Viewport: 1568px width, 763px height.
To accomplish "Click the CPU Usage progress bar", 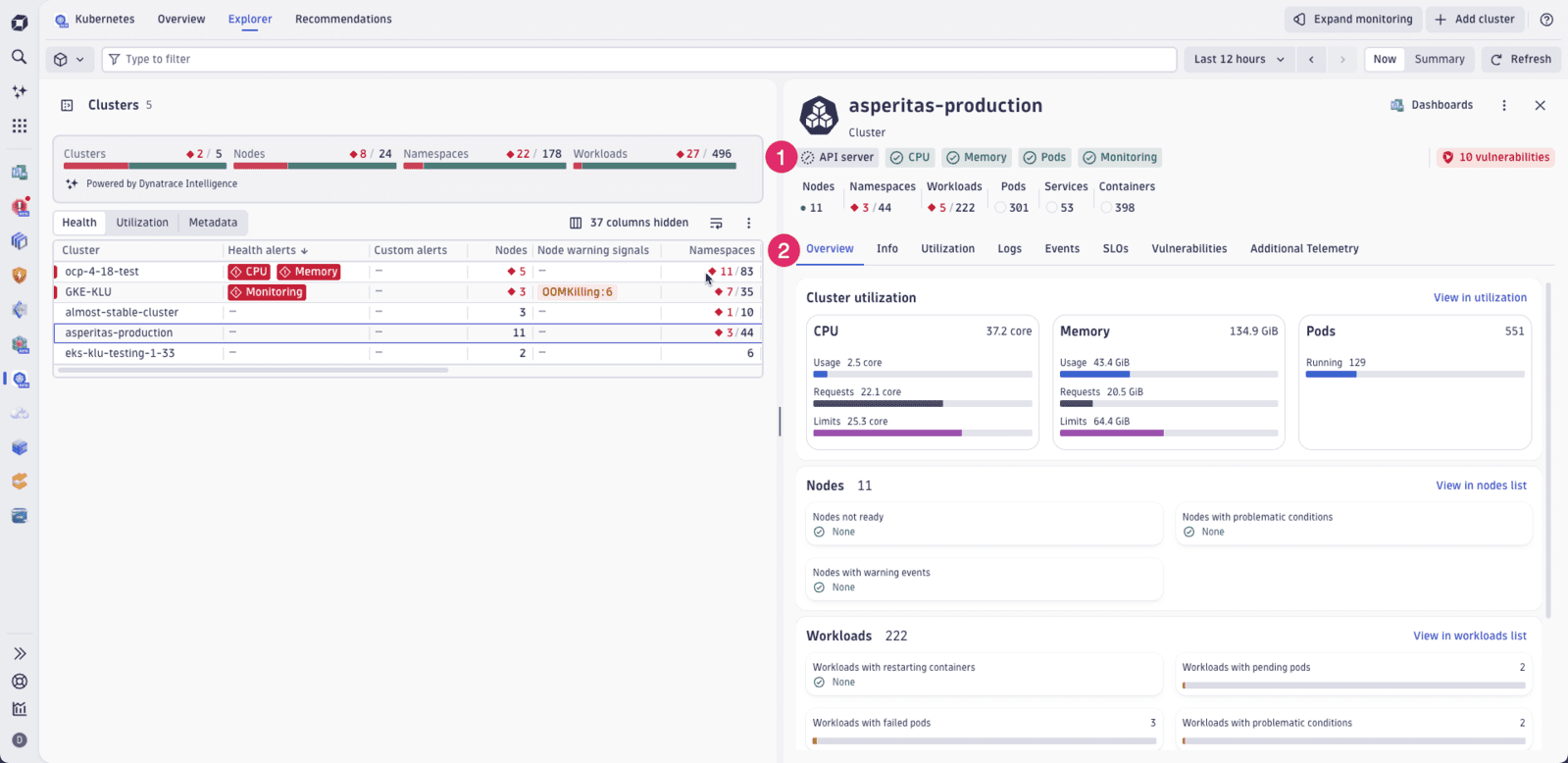I will (922, 374).
